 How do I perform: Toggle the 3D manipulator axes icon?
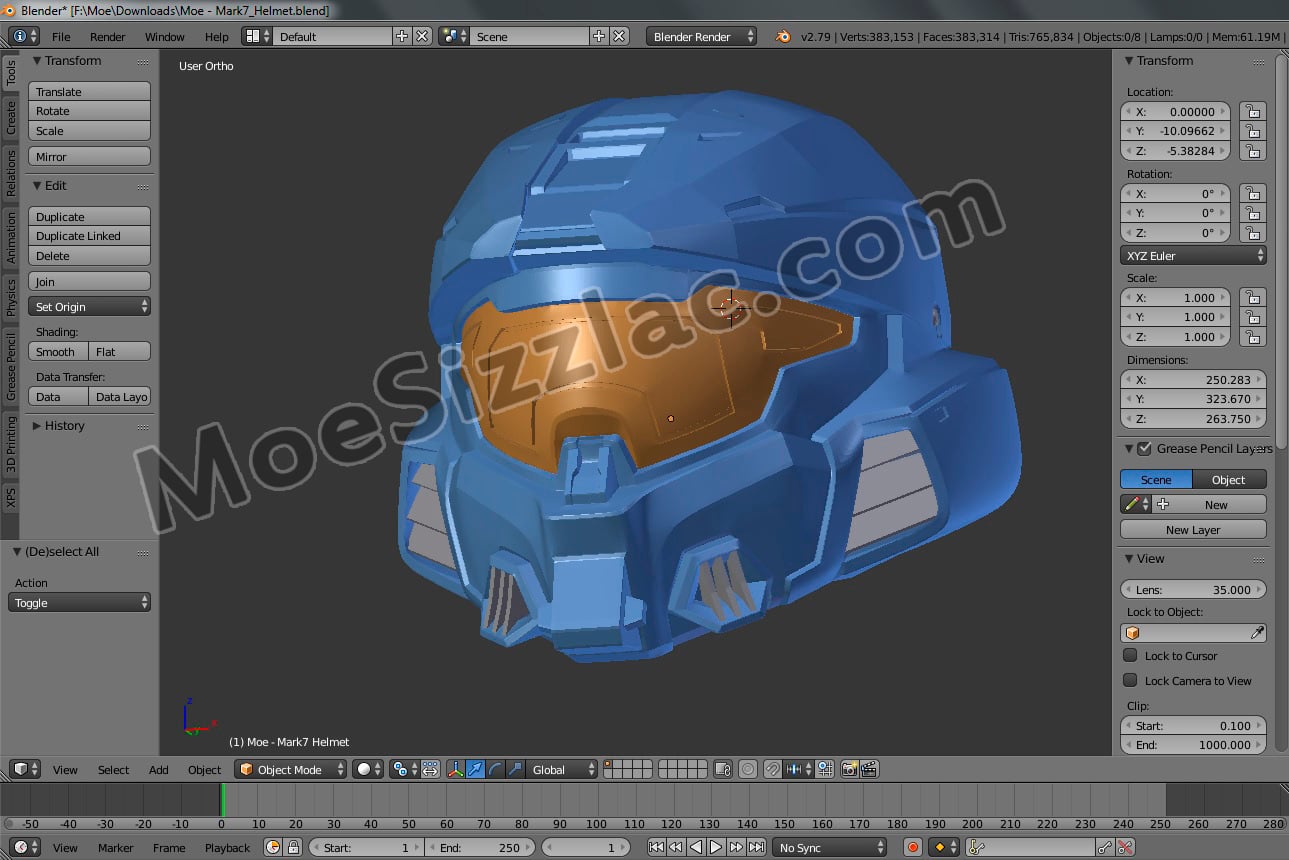[456, 769]
